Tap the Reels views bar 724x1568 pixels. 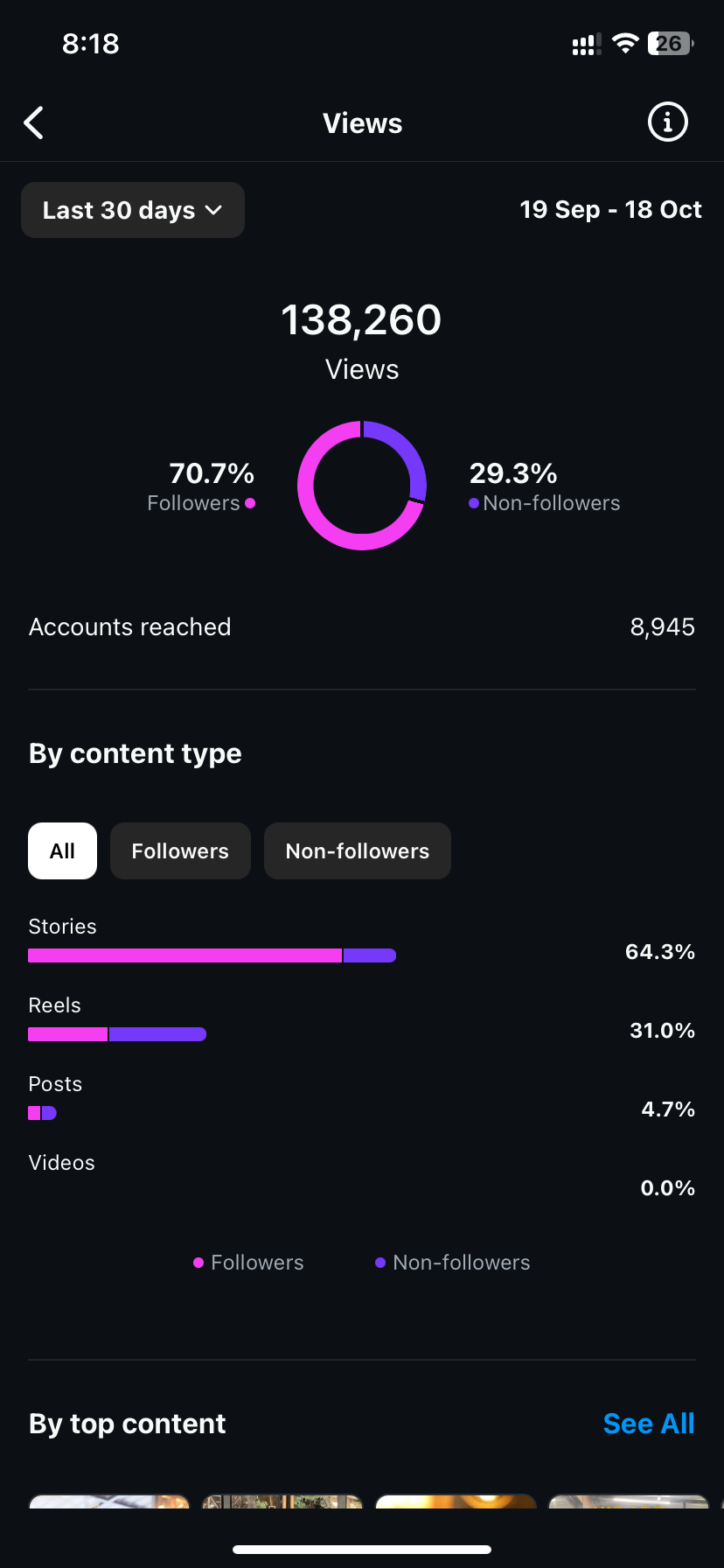tap(117, 1034)
